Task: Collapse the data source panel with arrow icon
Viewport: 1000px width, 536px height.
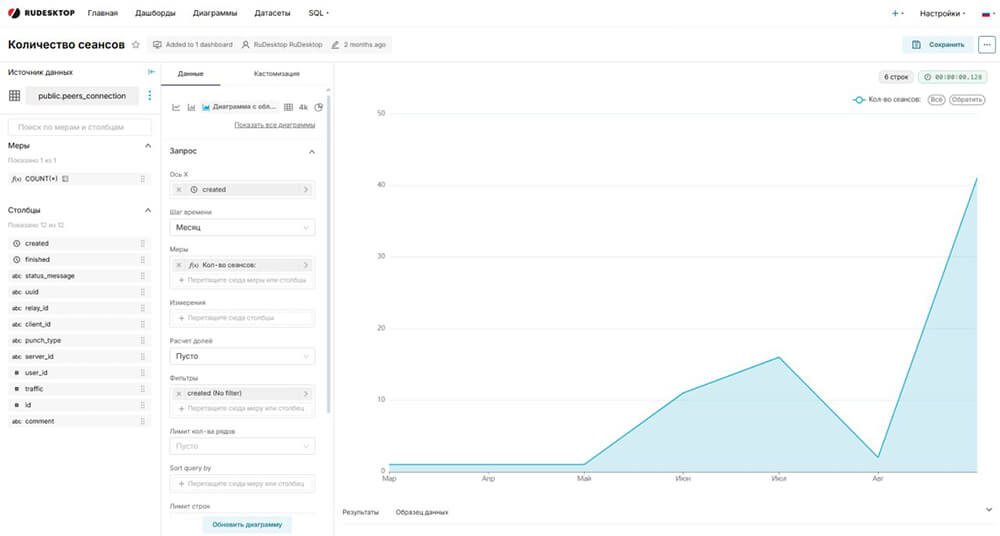Action: pos(151,72)
